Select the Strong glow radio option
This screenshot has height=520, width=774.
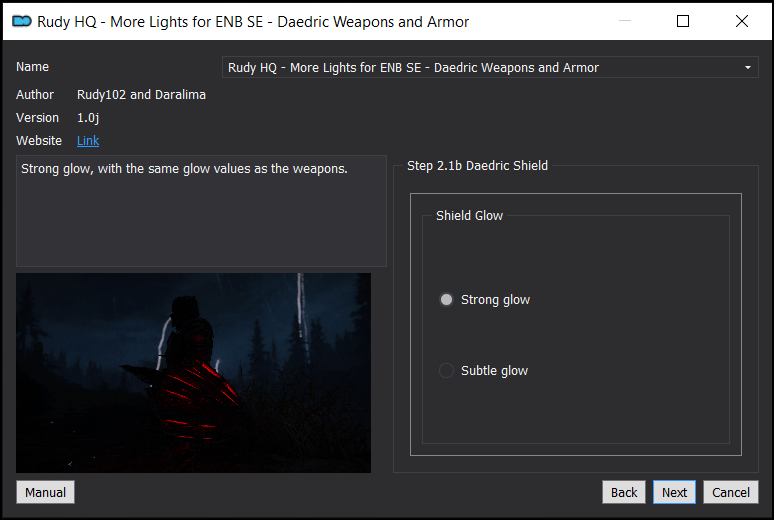tap(484, 300)
